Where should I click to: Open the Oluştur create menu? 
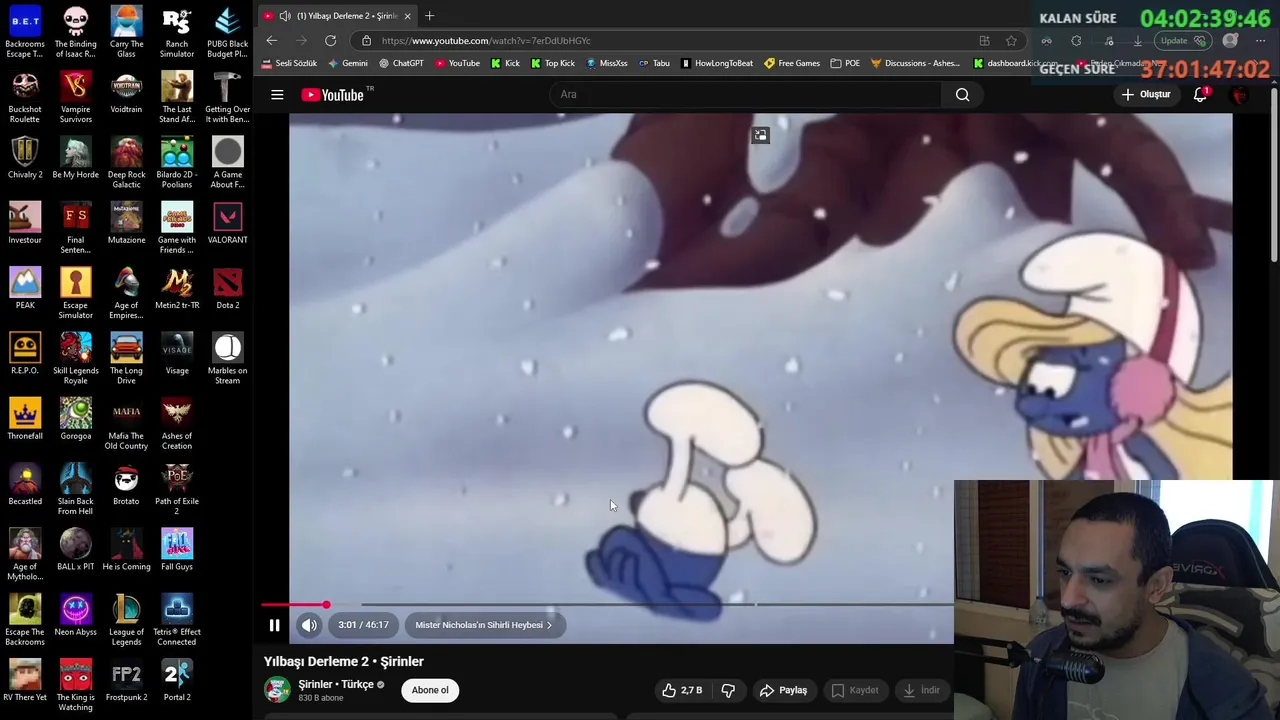tap(1146, 94)
